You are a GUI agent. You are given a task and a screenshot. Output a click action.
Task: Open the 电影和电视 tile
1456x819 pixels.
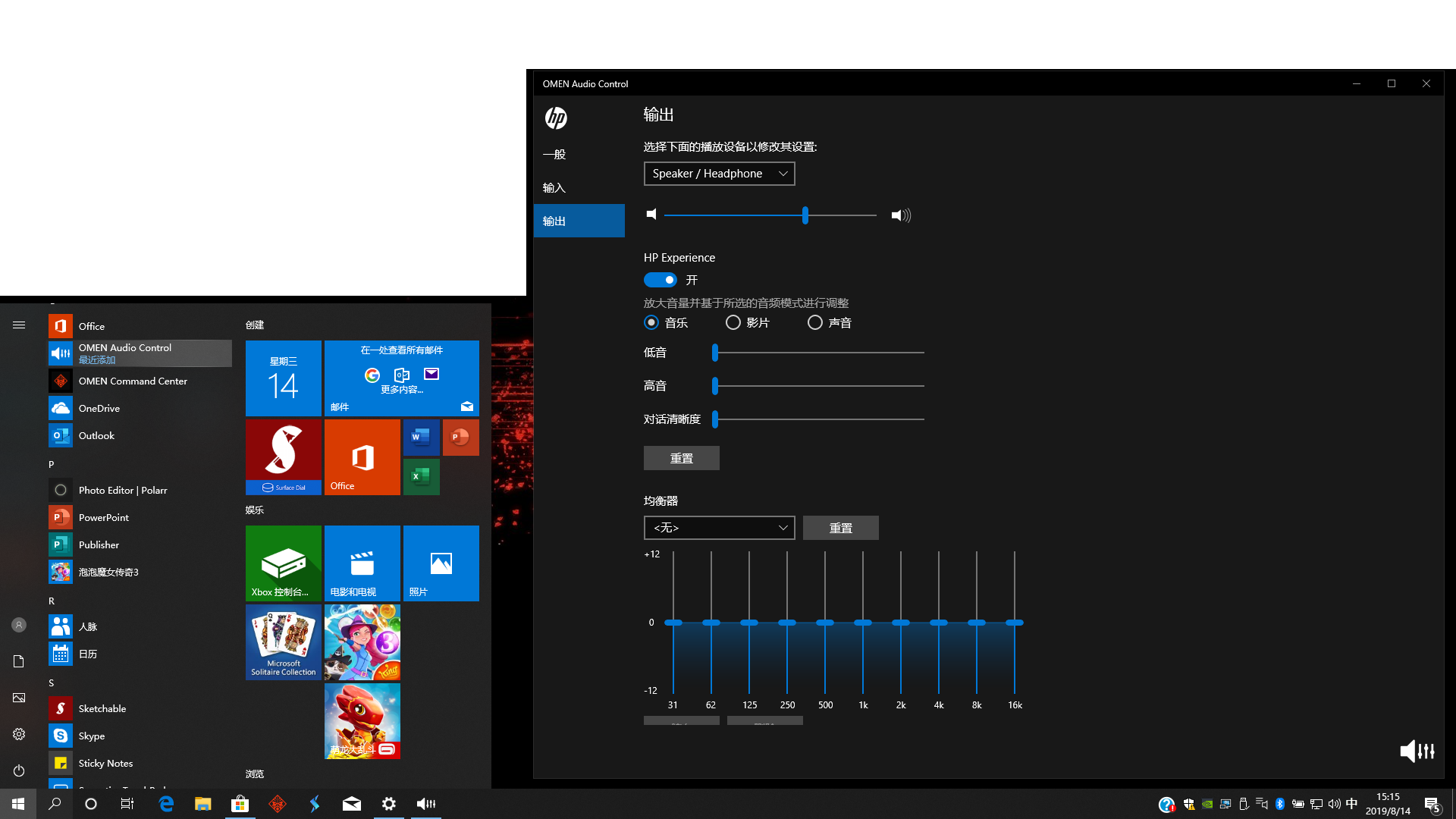tap(362, 563)
